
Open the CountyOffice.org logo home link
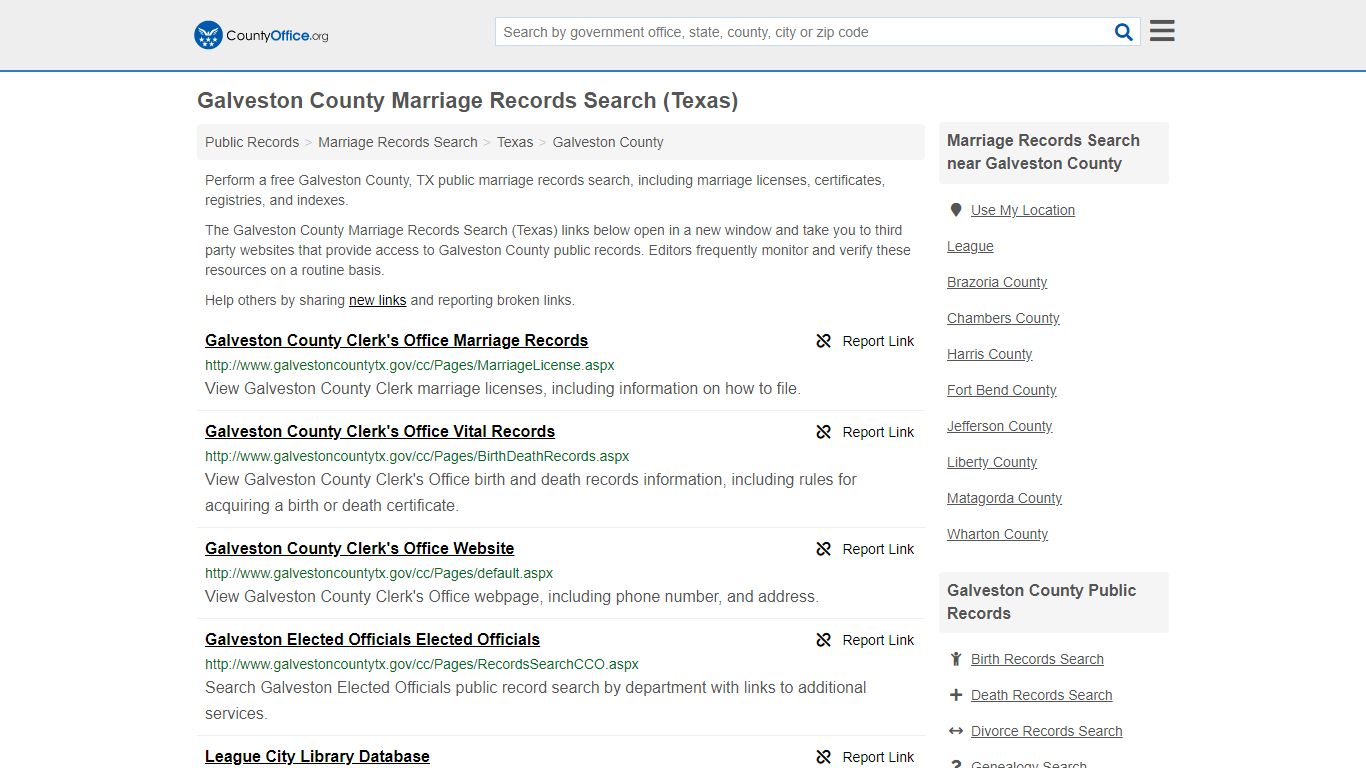pyautogui.click(x=261, y=35)
